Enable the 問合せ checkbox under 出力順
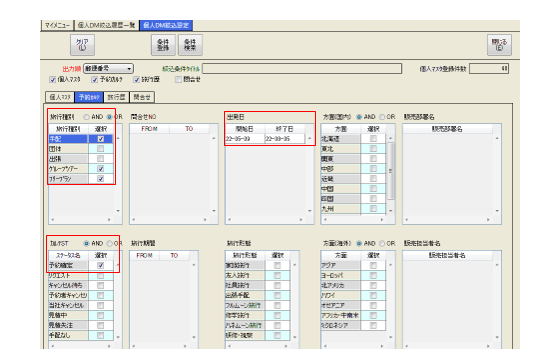This screenshot has width=555, height=360. point(178,80)
